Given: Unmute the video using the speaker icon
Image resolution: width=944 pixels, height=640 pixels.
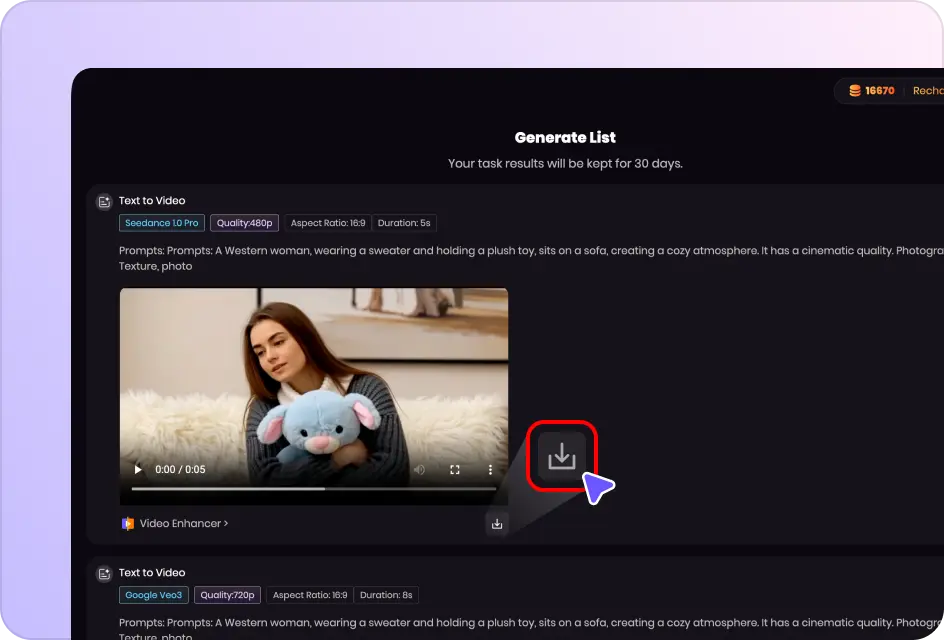Looking at the screenshot, I should pyautogui.click(x=420, y=469).
